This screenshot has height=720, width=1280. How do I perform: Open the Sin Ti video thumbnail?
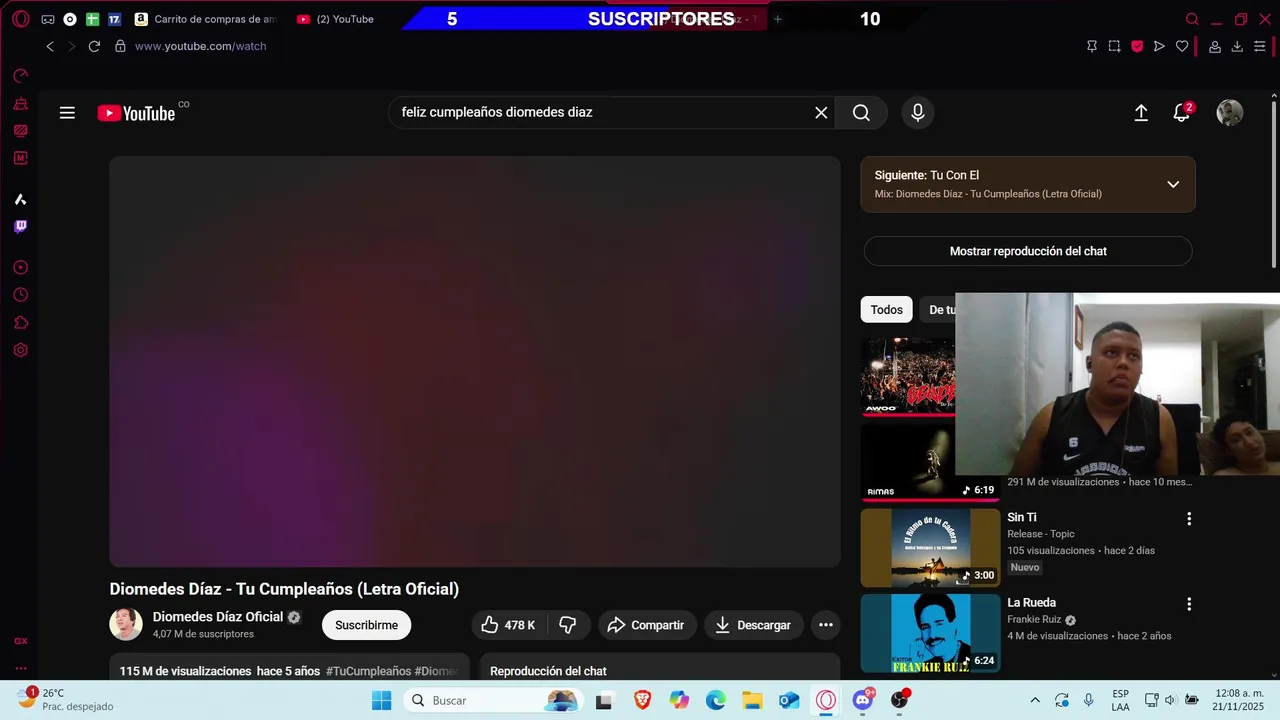(931, 548)
